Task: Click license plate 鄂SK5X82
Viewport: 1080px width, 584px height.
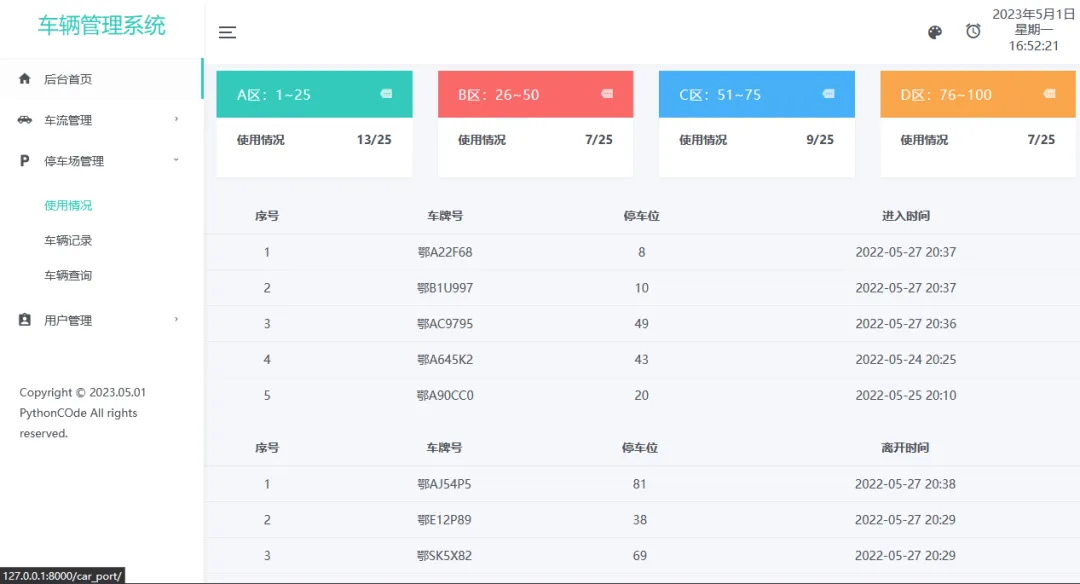Action: [444, 556]
